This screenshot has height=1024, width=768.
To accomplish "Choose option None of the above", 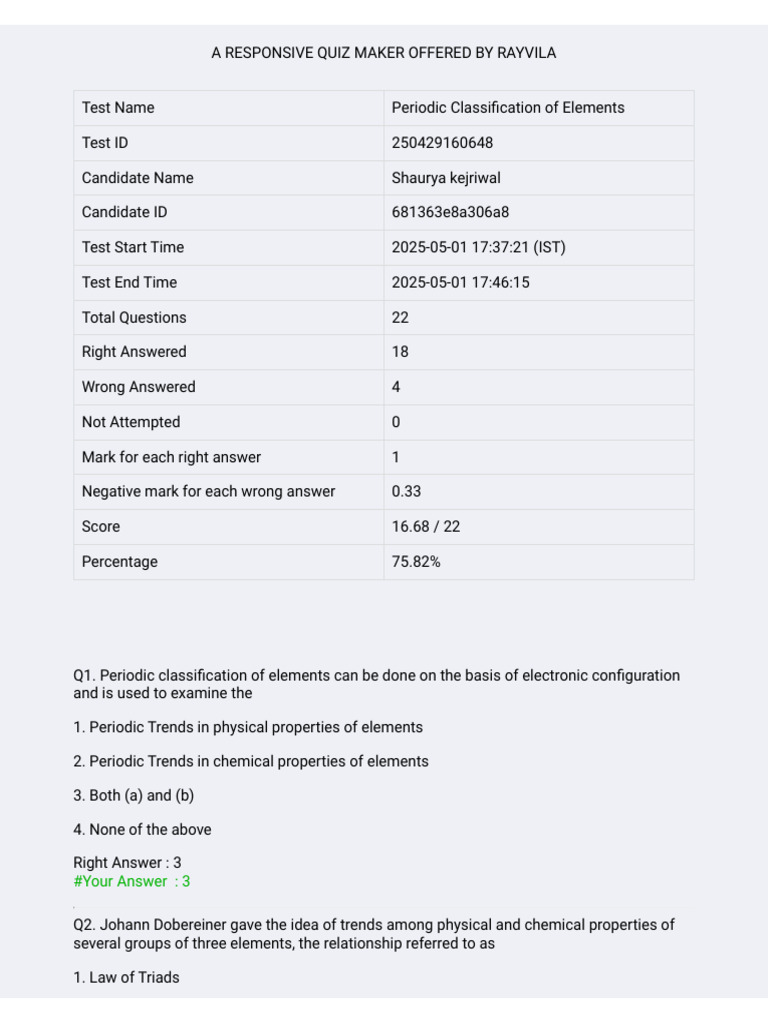I will pos(142,829).
